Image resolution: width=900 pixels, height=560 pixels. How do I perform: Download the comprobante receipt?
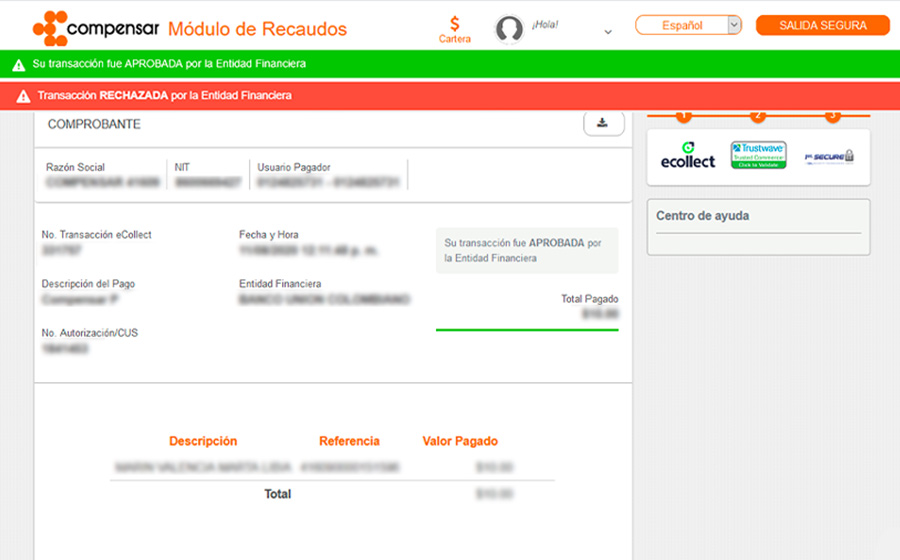(x=603, y=123)
